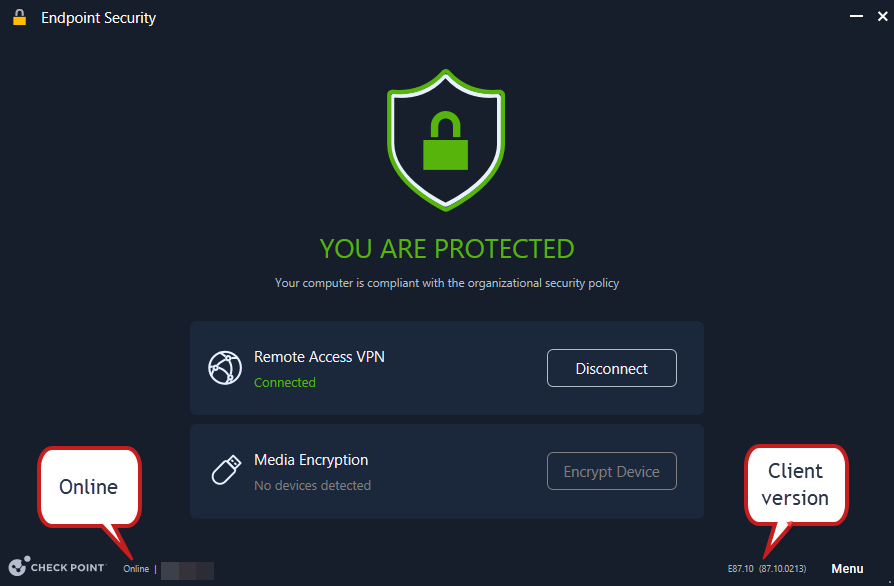Click the YOU ARE PROTECTED heading

446,249
